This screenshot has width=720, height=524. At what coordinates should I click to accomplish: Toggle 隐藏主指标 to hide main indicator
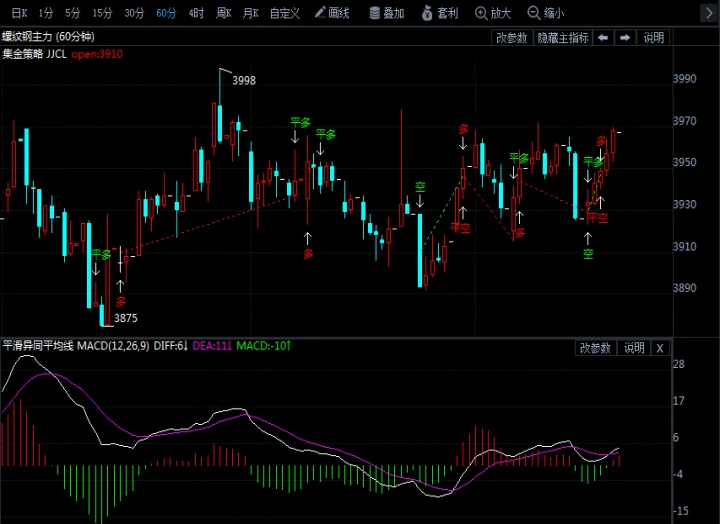pos(563,38)
